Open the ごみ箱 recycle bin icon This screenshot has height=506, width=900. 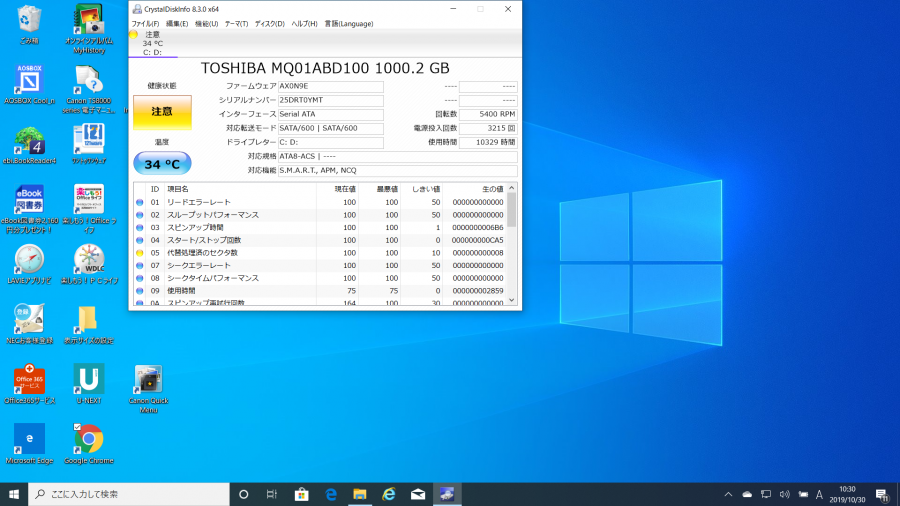point(29,24)
